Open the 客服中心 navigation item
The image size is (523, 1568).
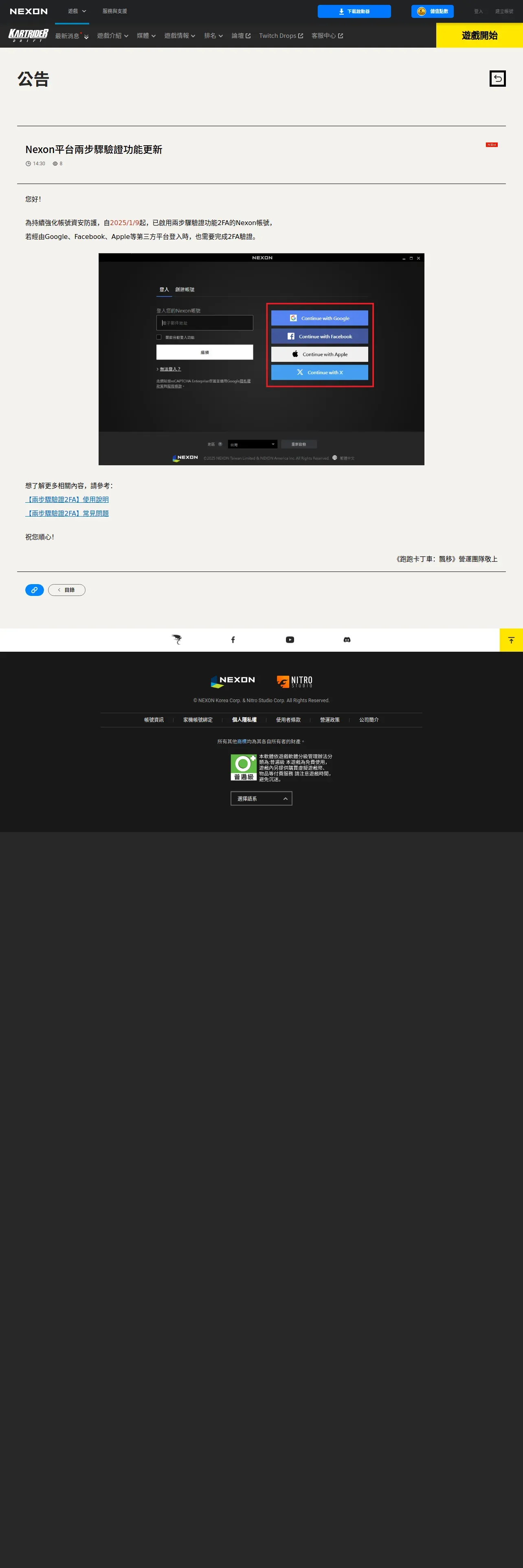(327, 36)
